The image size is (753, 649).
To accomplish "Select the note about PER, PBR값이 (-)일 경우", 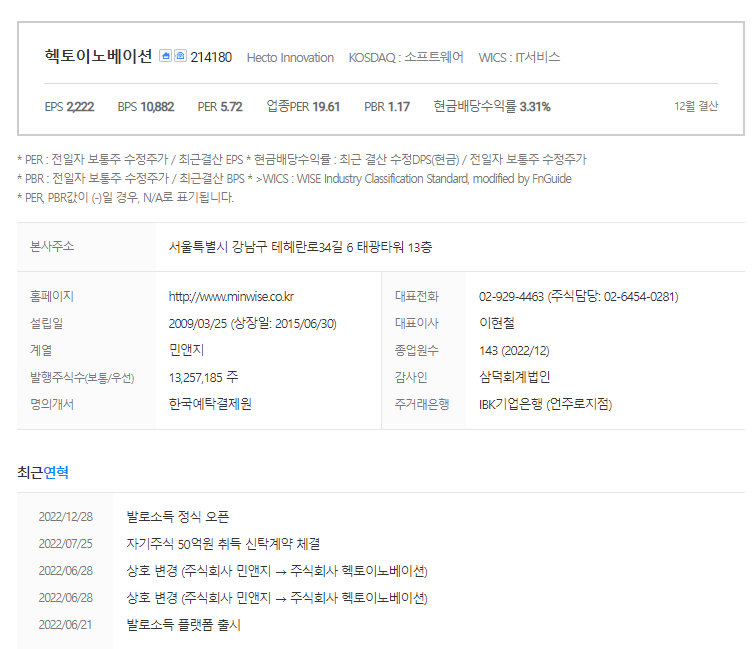I will (126, 197).
